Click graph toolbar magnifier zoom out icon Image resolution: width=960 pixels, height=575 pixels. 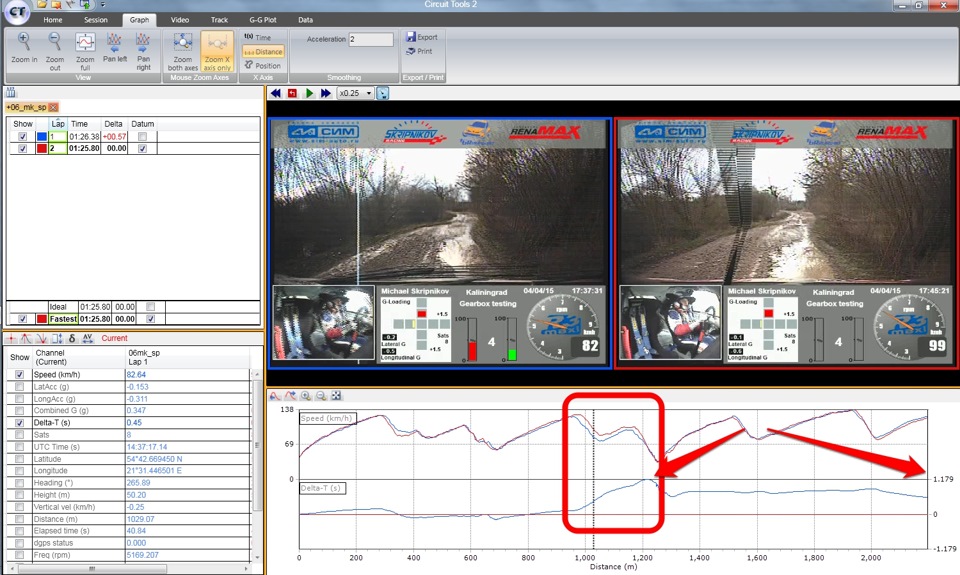coord(321,396)
